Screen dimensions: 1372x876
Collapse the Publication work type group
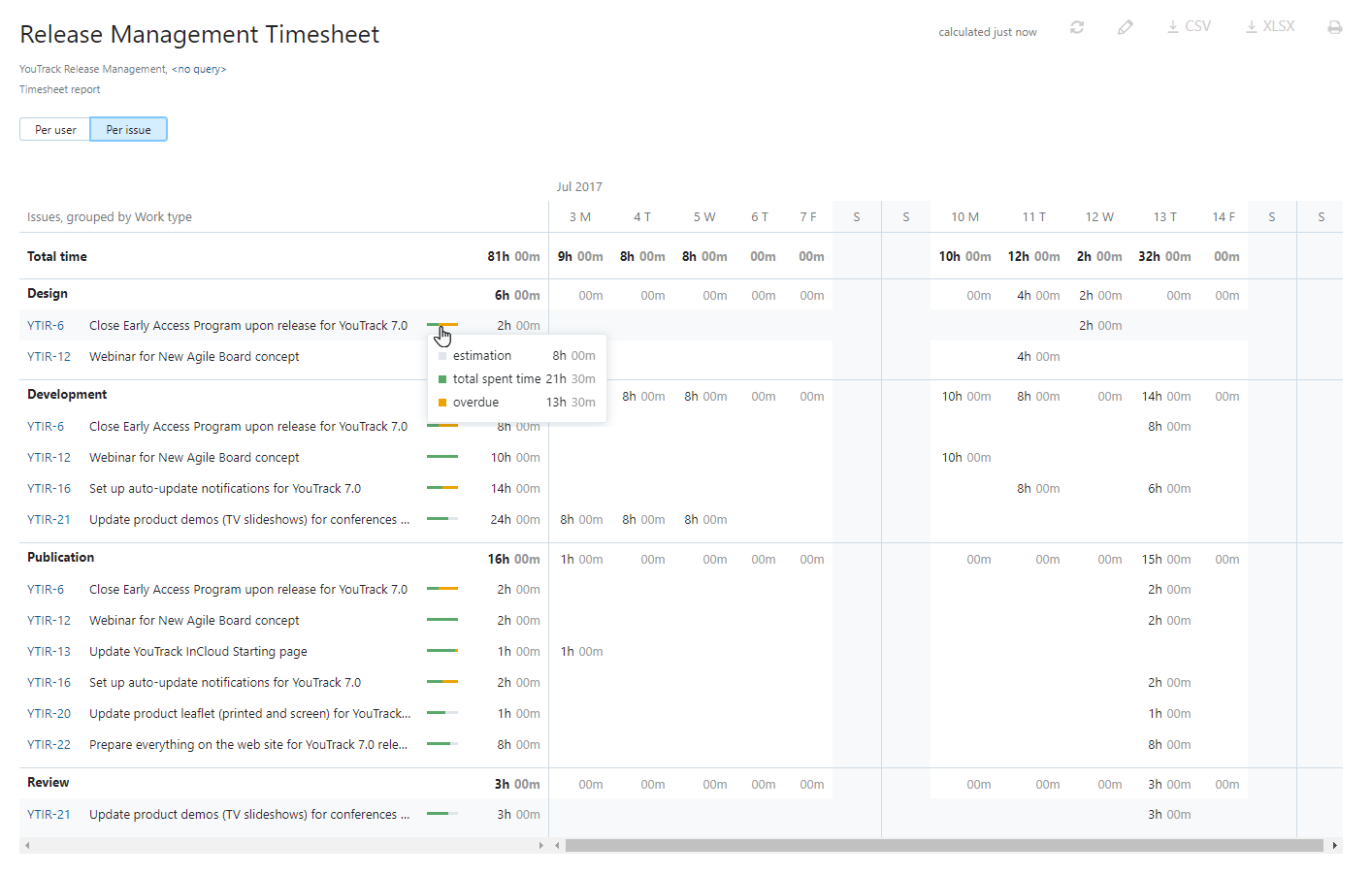tap(58, 557)
